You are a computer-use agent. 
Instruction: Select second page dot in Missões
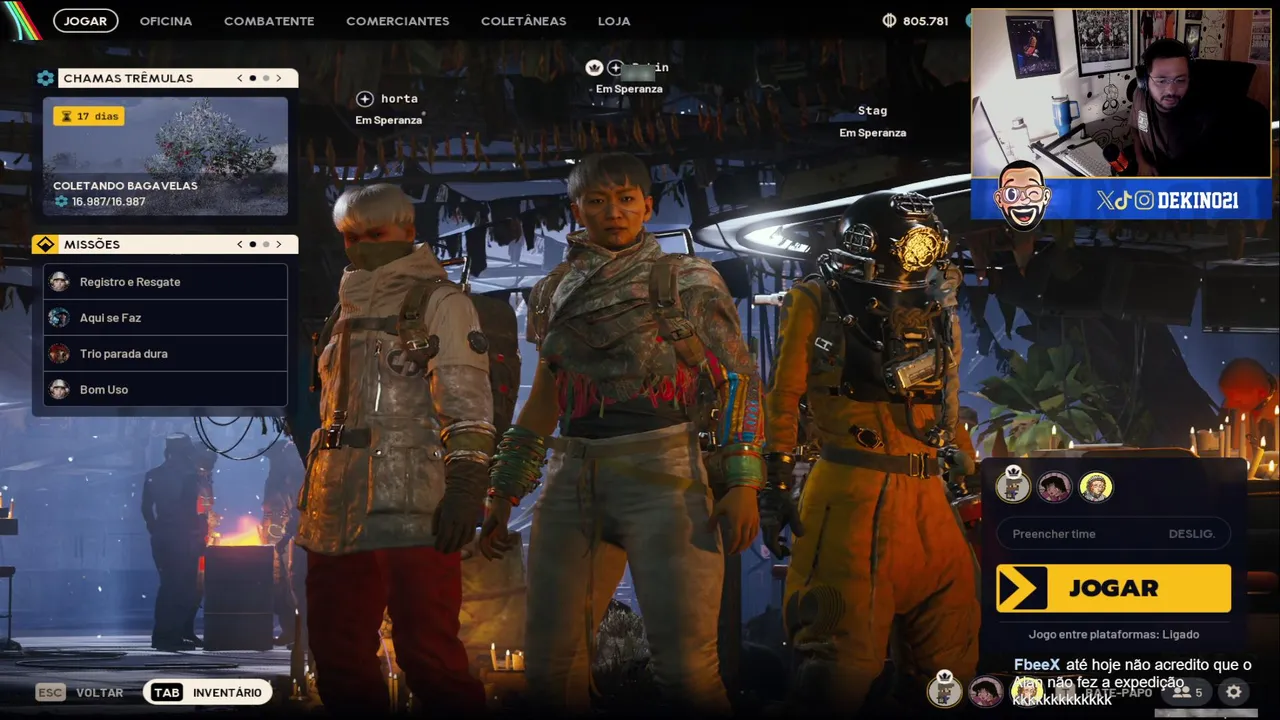tap(266, 244)
